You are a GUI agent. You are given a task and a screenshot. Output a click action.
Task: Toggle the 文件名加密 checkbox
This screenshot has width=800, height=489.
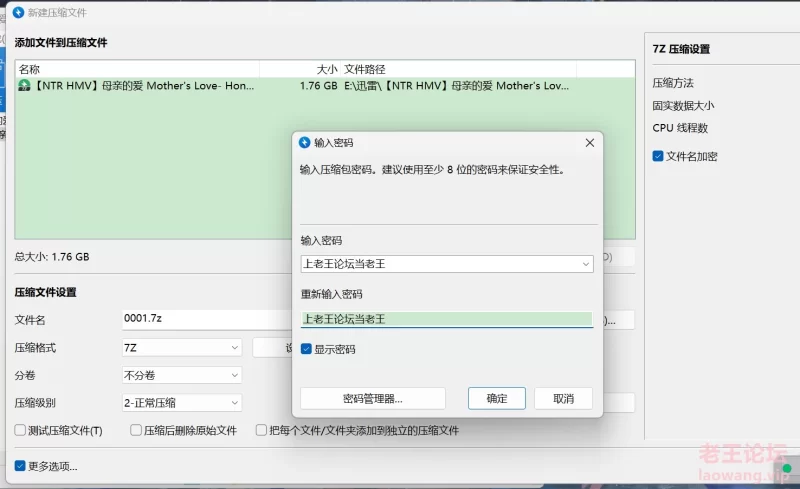[658, 156]
